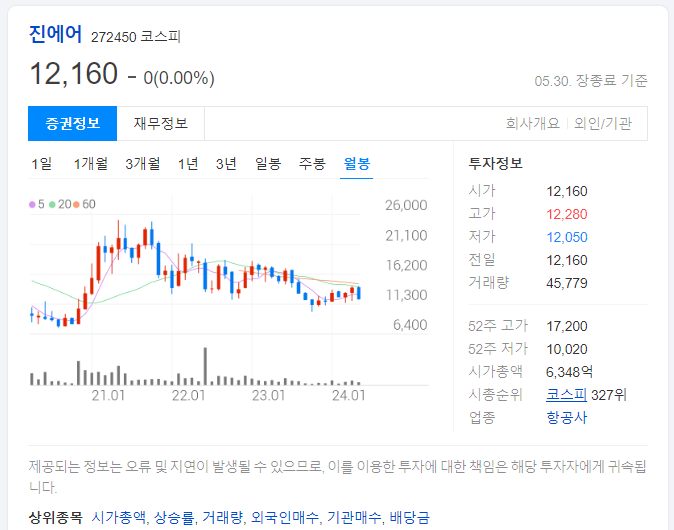Click the tallest volume bar in chart

point(205,366)
